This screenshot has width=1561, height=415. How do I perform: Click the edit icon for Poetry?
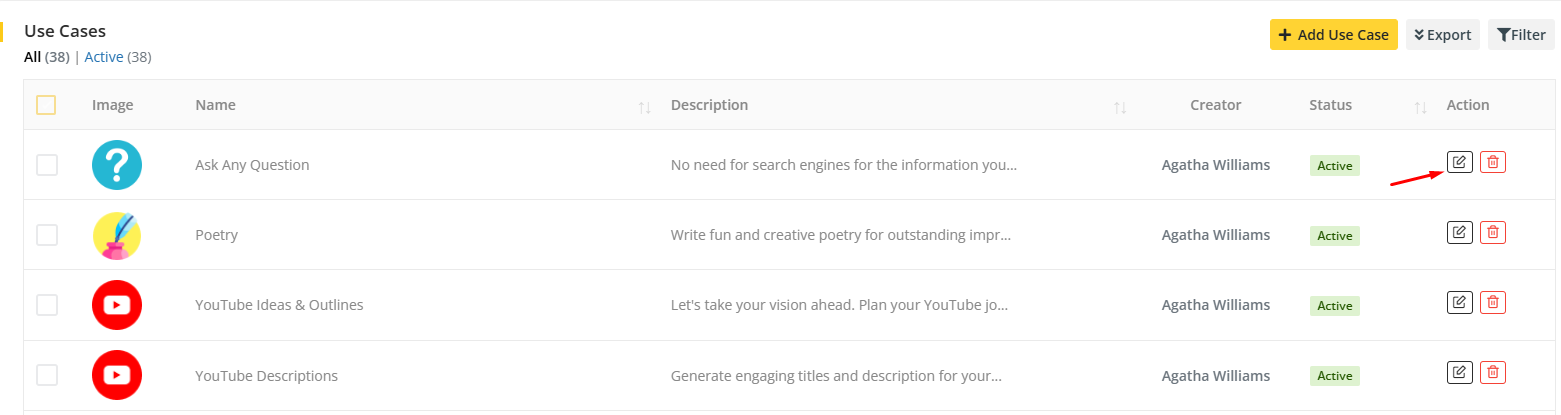tap(1459, 232)
